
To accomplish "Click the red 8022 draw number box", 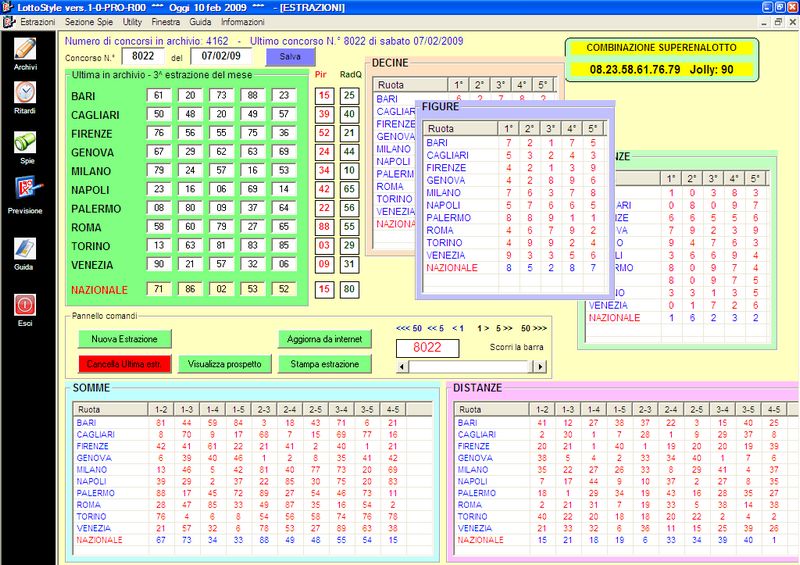I will point(427,348).
